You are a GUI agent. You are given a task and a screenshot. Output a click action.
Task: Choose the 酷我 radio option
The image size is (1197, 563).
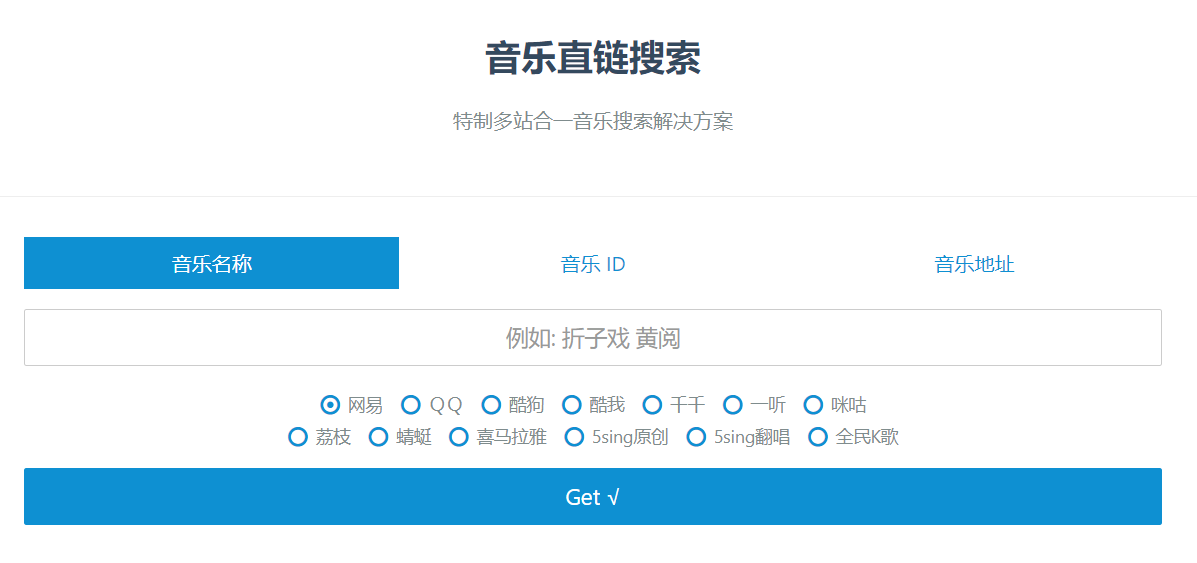(572, 404)
